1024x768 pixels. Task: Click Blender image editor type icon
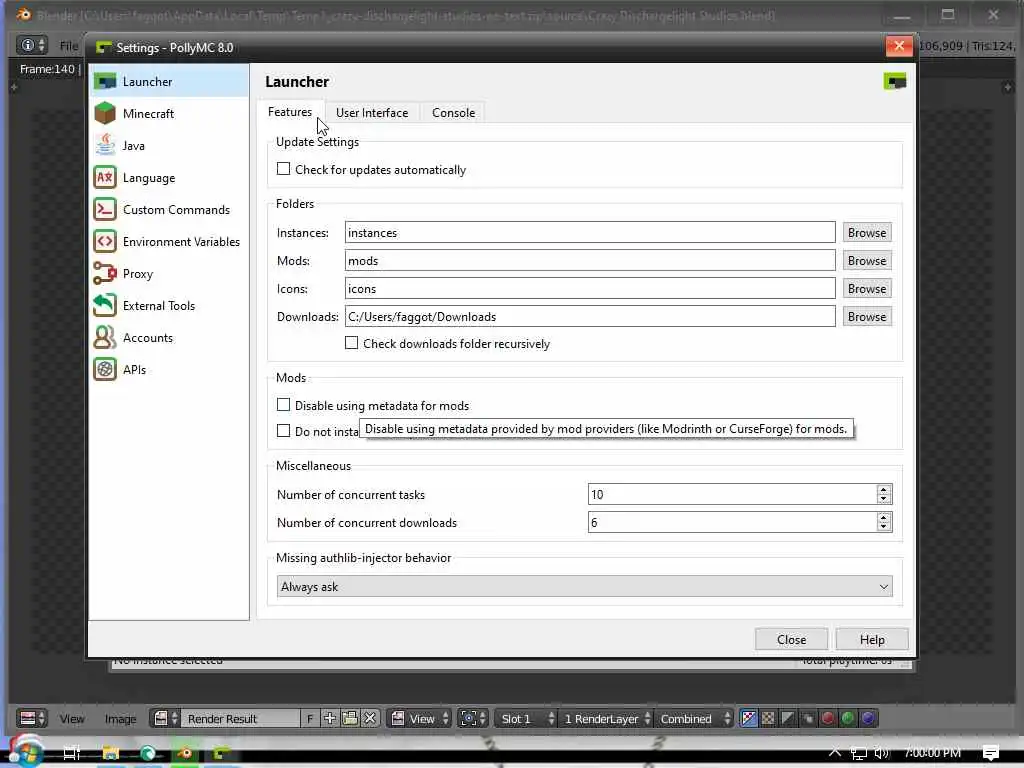coord(31,718)
